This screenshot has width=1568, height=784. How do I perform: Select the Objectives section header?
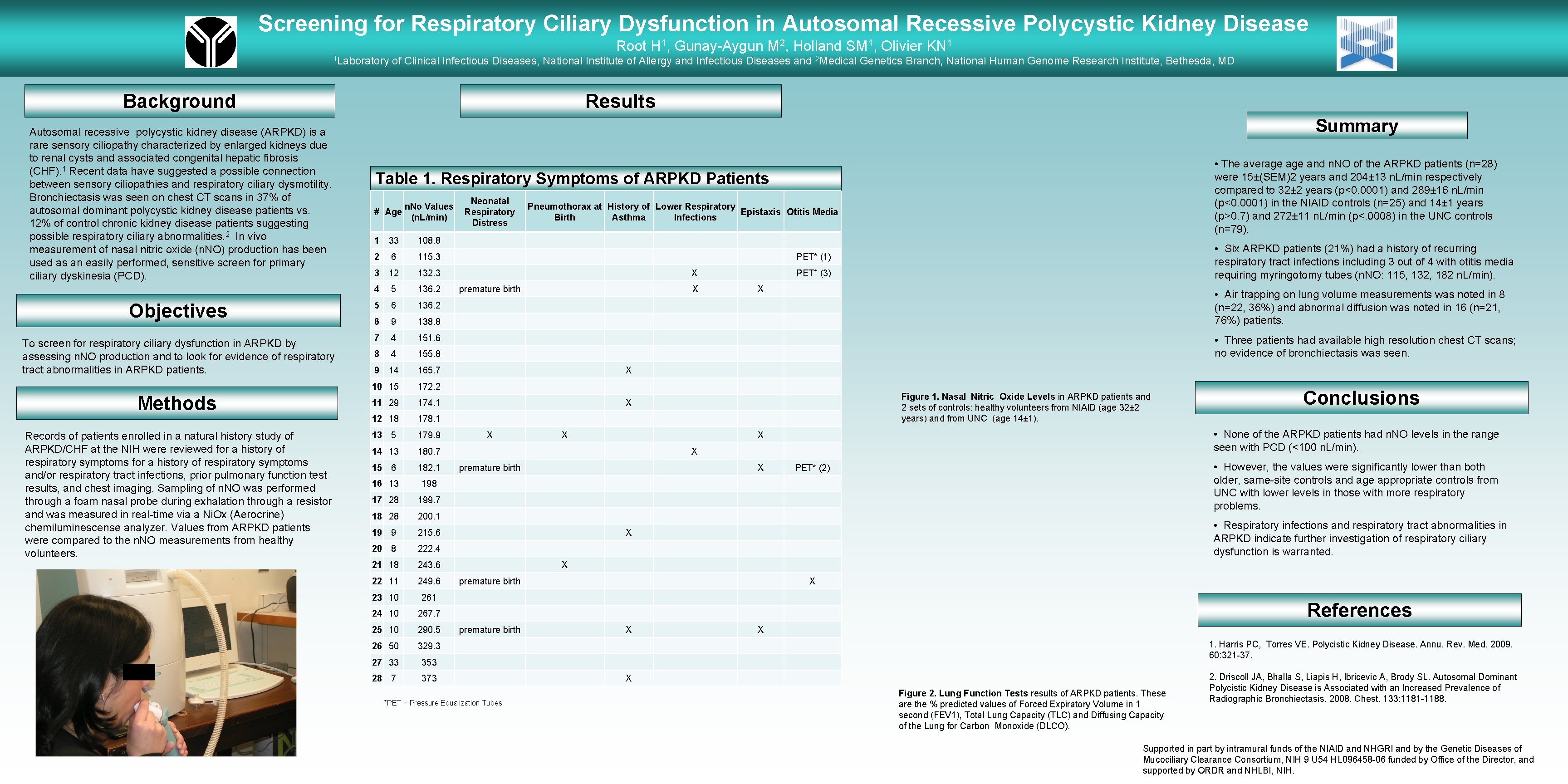point(178,310)
